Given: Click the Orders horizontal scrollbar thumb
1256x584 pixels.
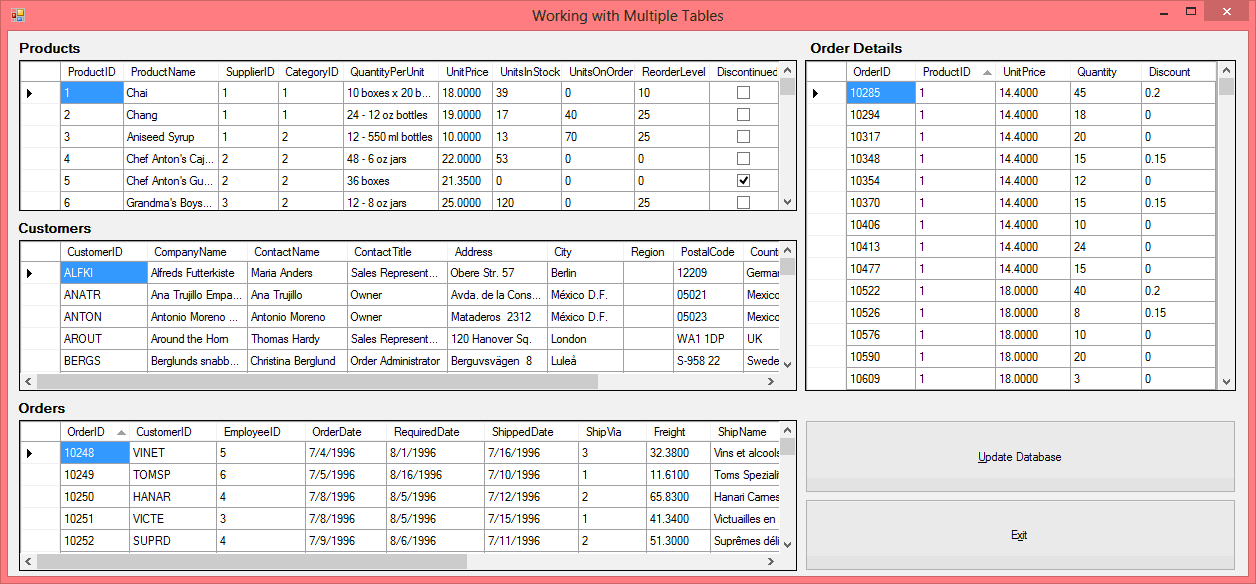Looking at the screenshot, I should [252, 561].
